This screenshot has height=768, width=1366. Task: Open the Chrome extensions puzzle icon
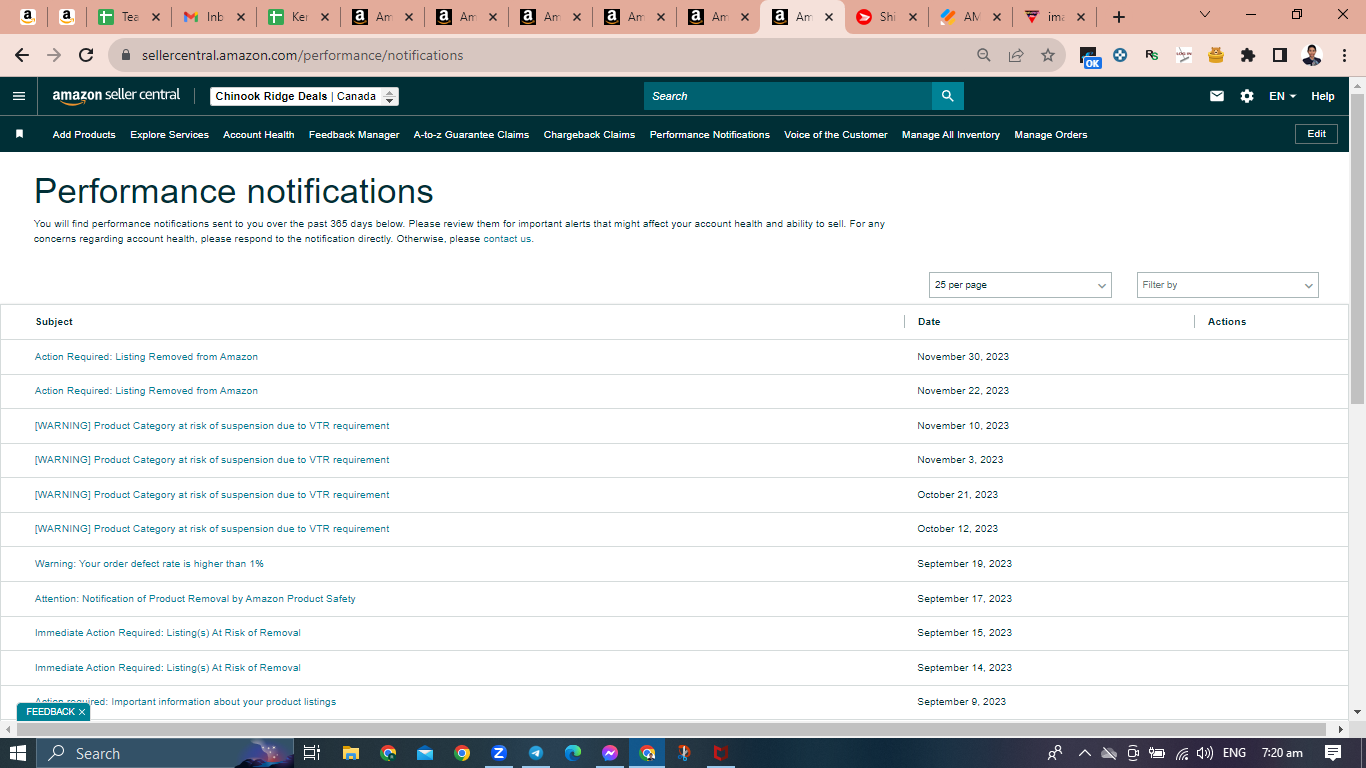pos(1248,56)
